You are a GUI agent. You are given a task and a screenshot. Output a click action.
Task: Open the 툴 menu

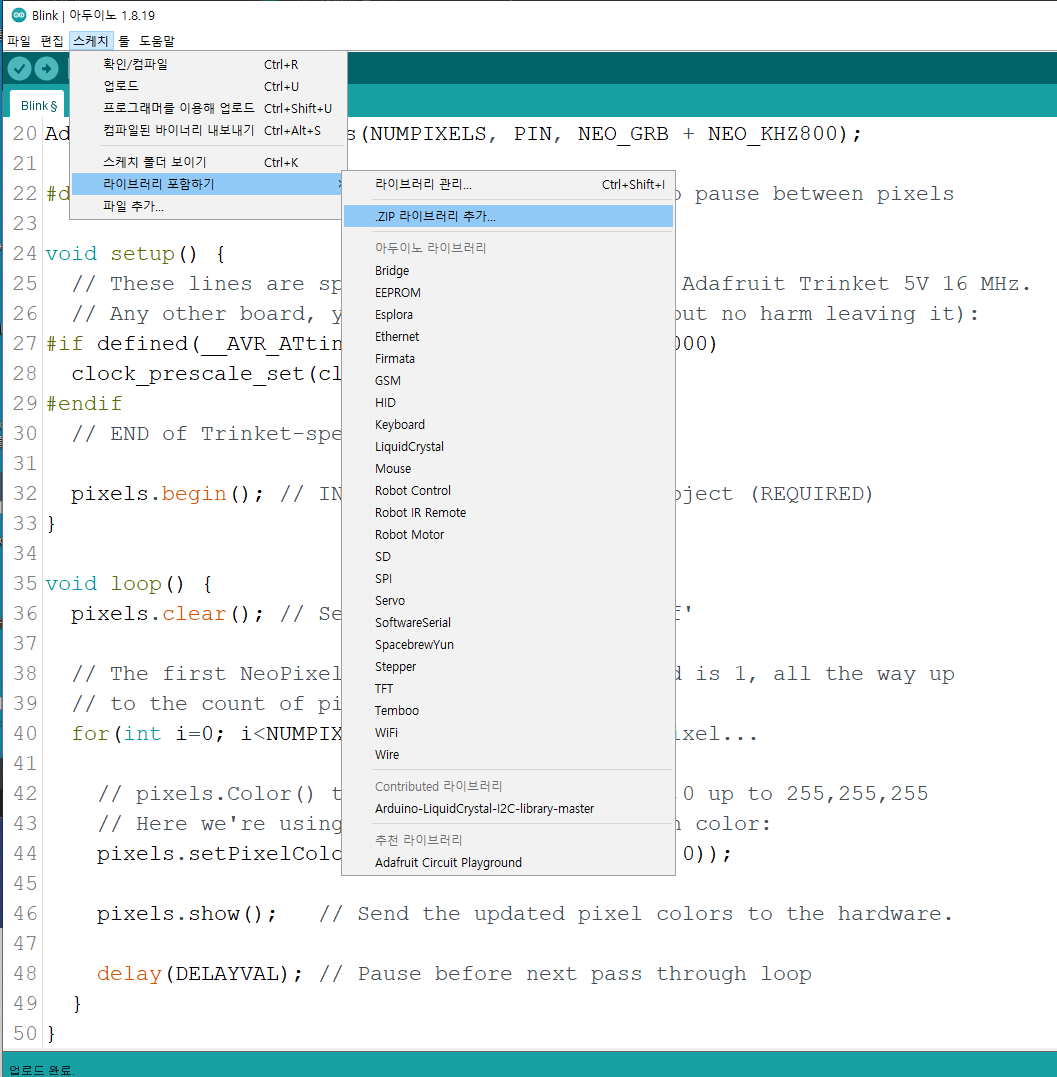(124, 41)
